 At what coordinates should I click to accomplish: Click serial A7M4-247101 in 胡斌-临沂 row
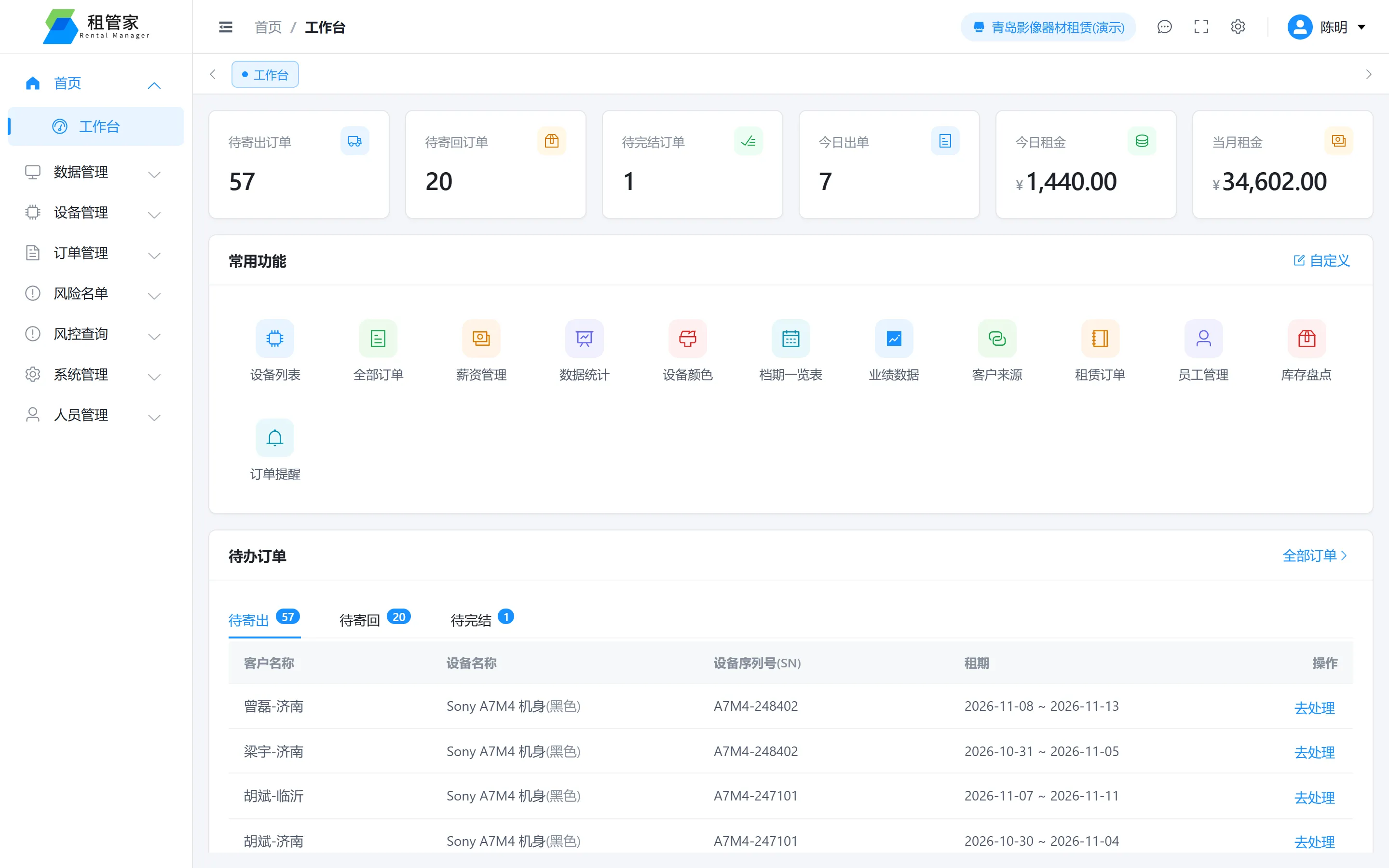coord(755,796)
